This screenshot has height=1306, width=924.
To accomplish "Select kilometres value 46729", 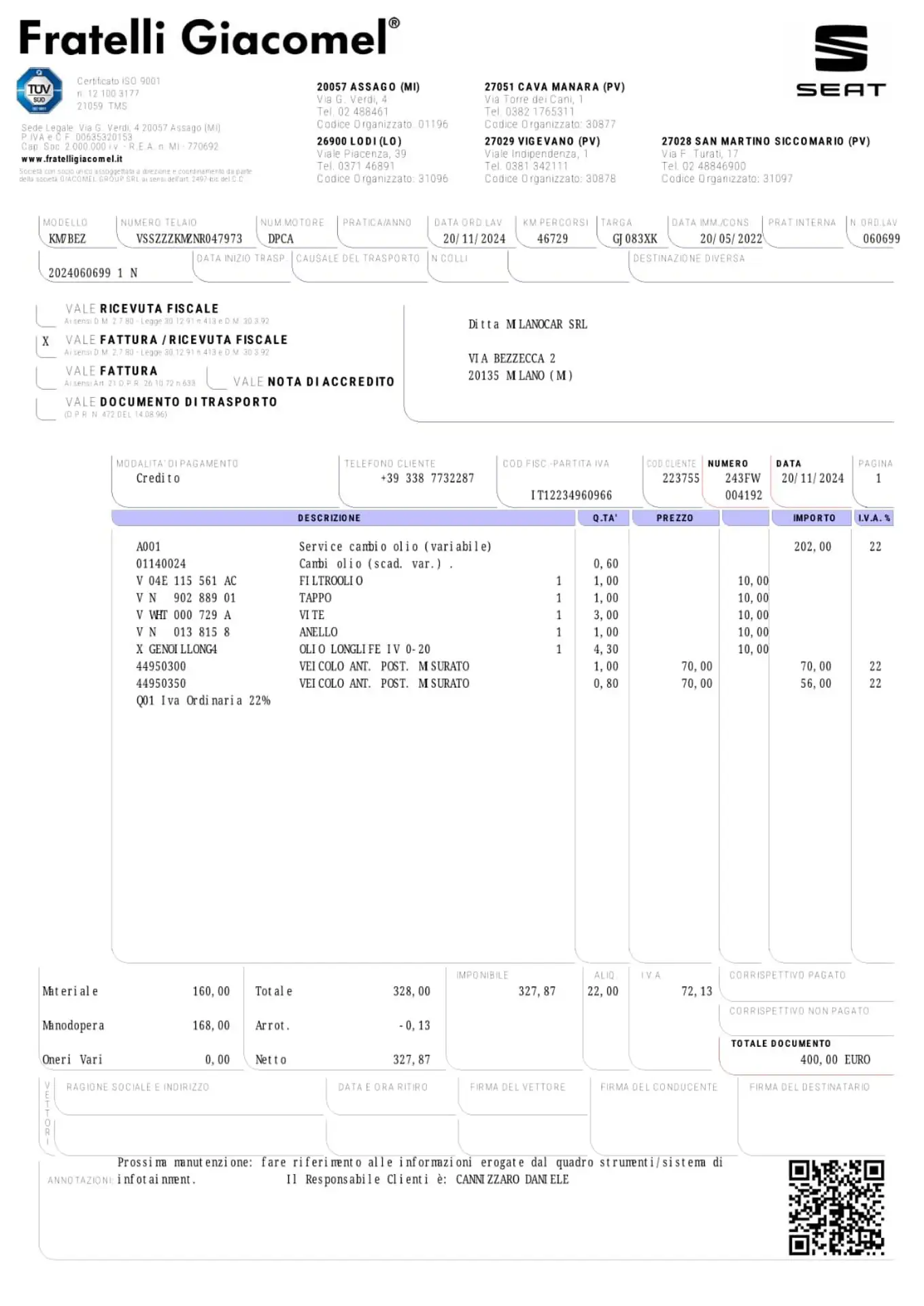I will pos(552,239).
